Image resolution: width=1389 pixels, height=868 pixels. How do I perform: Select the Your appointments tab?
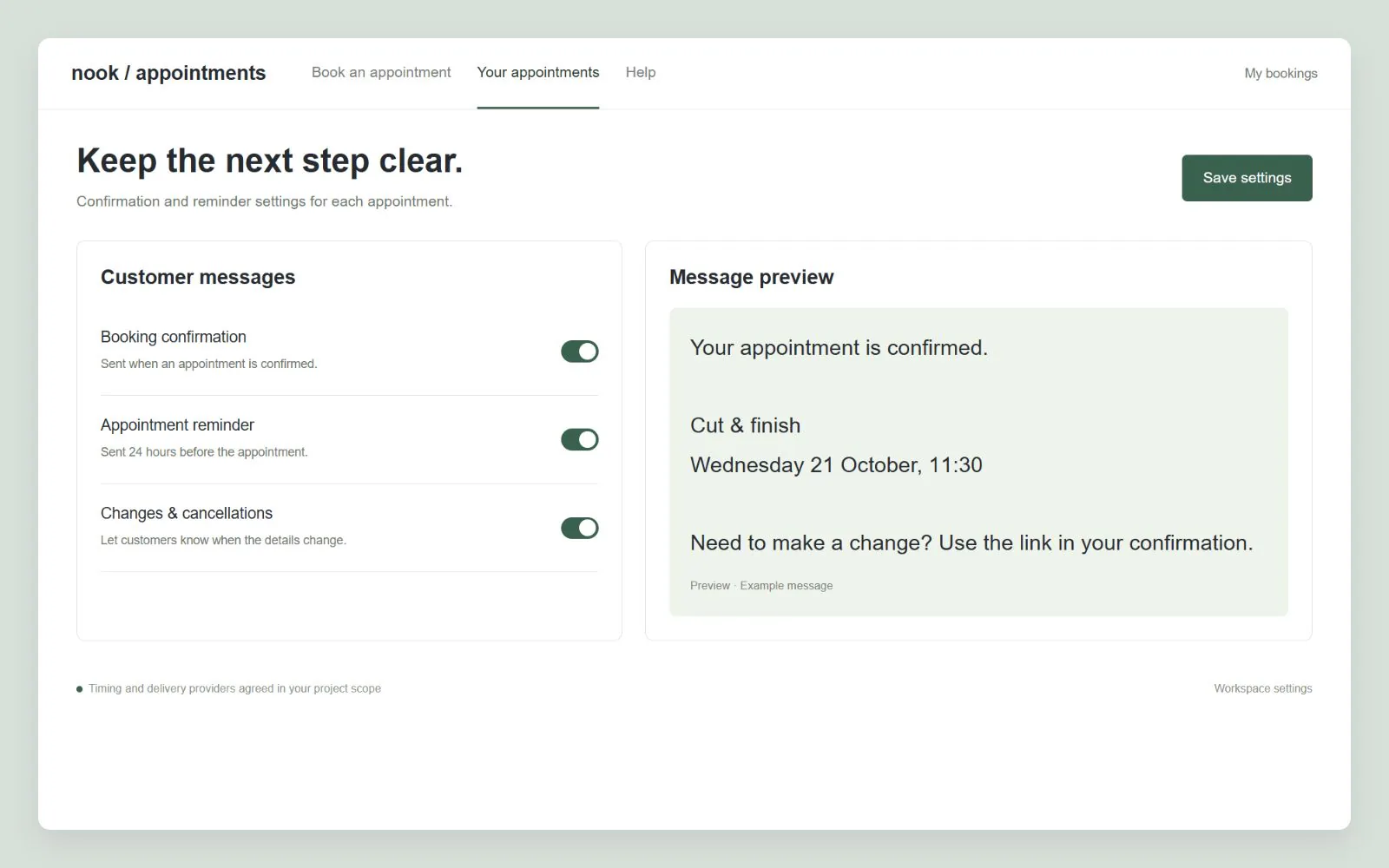click(x=538, y=73)
